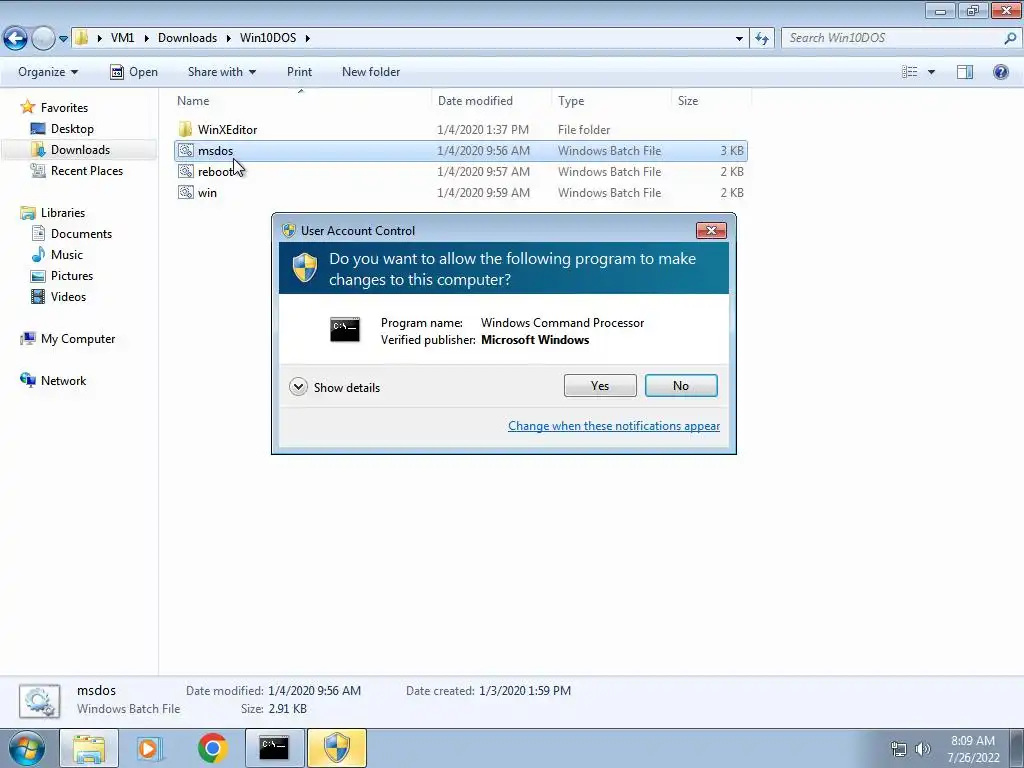The width and height of the screenshot is (1024, 768).
Task: Open Desktop in the navigation pane
Action: click(x=72, y=129)
